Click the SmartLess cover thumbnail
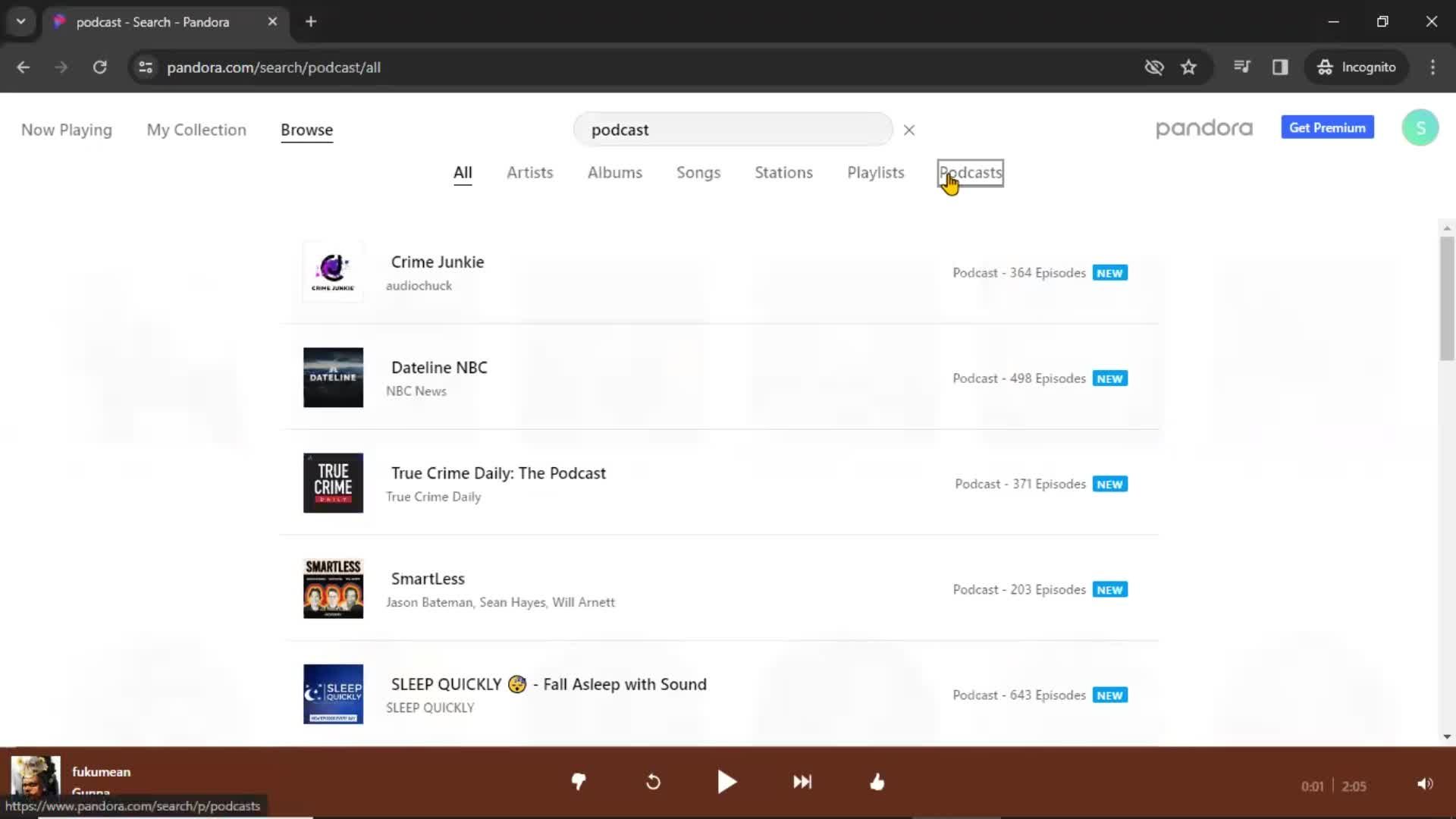This screenshot has height=819, width=1456. 333,588
